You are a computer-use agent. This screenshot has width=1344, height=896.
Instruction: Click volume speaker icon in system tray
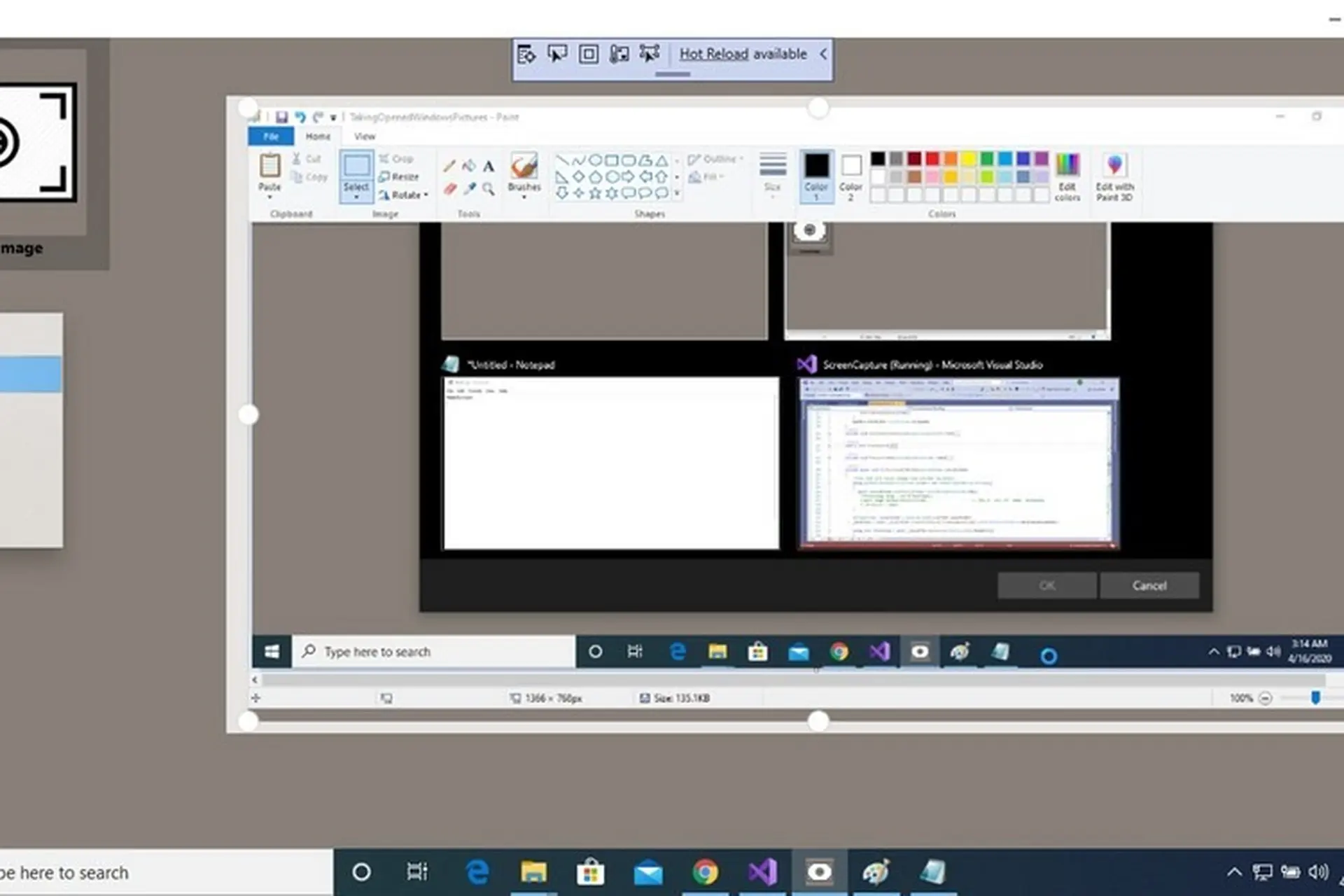pos(1319,872)
